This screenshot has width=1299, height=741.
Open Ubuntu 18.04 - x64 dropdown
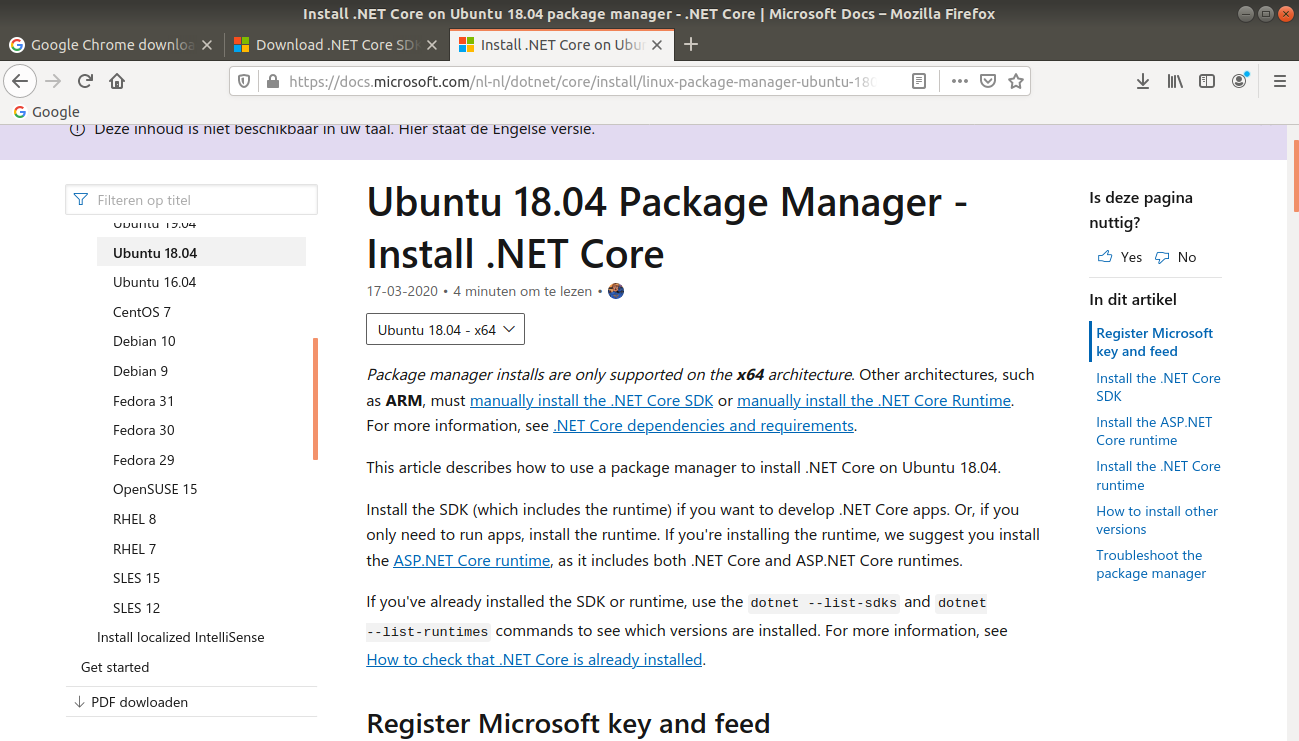(446, 329)
